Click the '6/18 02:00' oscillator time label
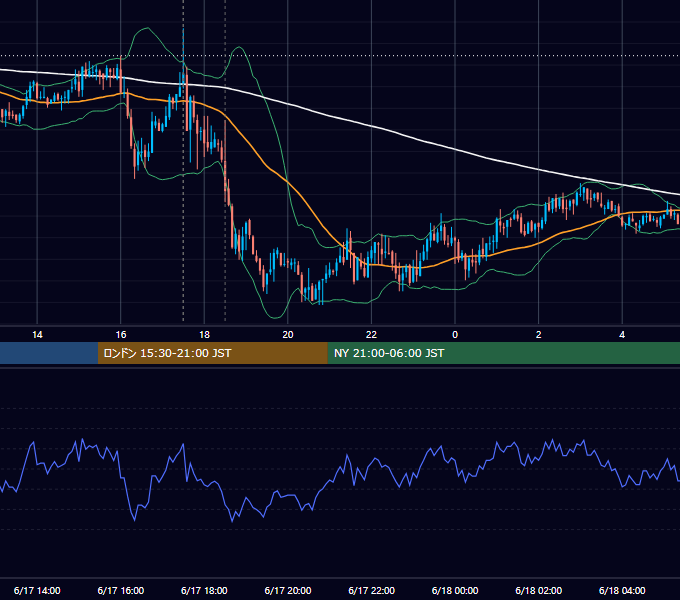The width and height of the screenshot is (680, 600). tap(539, 590)
